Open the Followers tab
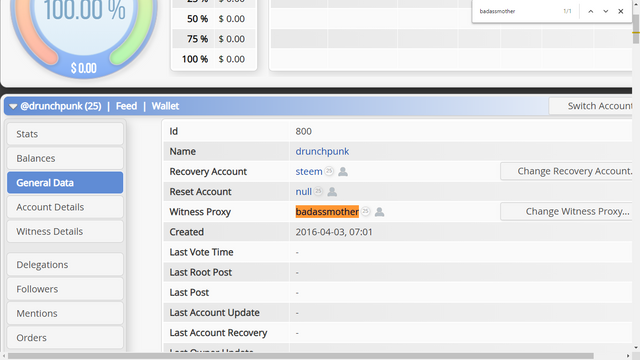This screenshot has width=640, height=360. [x=65, y=289]
